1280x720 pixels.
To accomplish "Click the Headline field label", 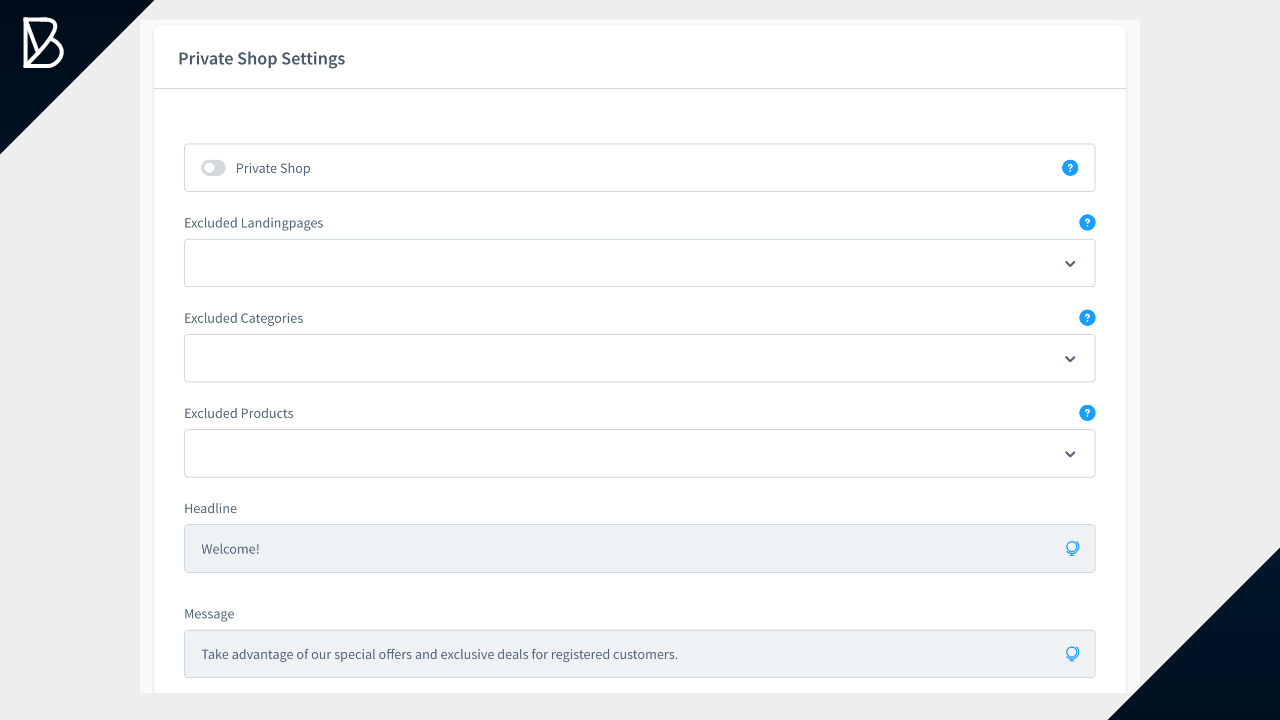I will [210, 508].
